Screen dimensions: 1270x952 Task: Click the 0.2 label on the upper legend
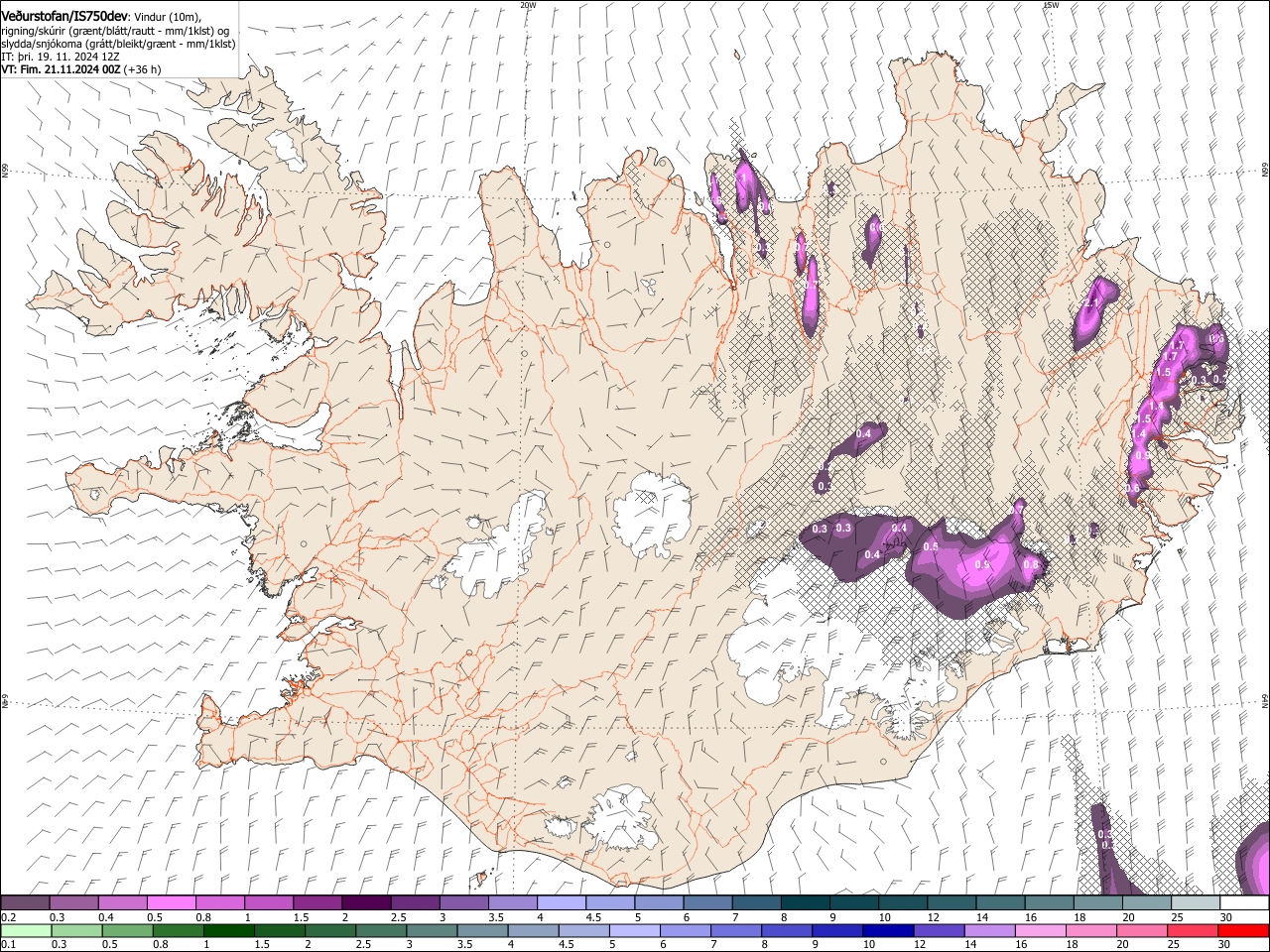pos(8,917)
